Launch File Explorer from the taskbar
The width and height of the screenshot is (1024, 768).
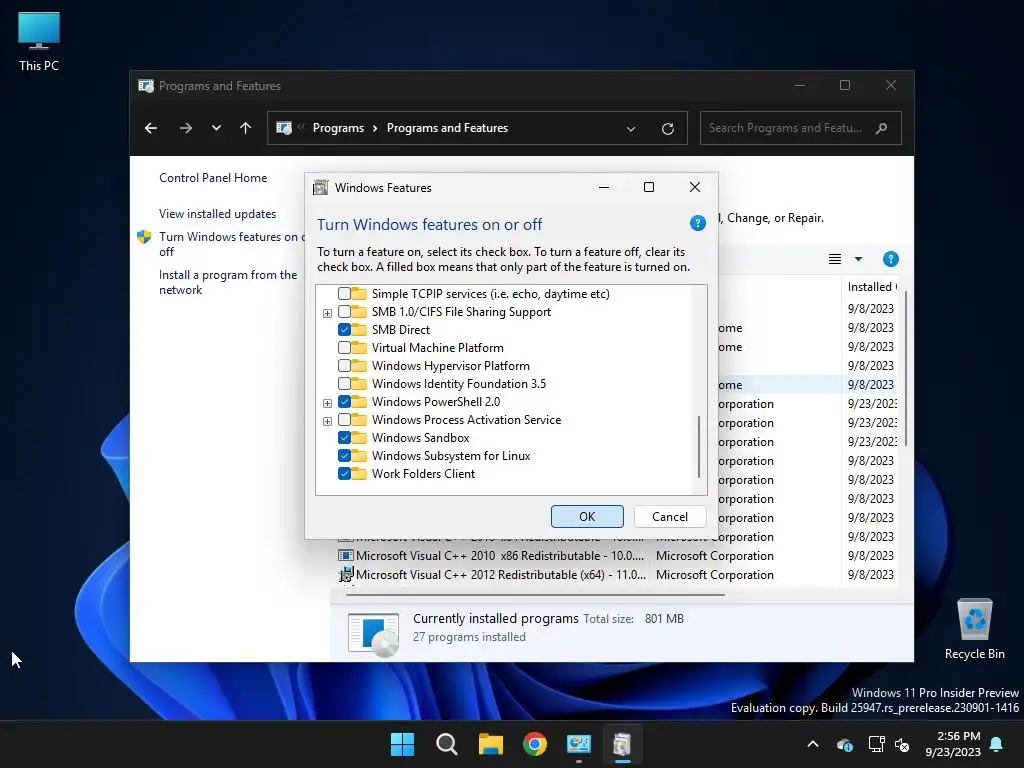click(x=490, y=744)
